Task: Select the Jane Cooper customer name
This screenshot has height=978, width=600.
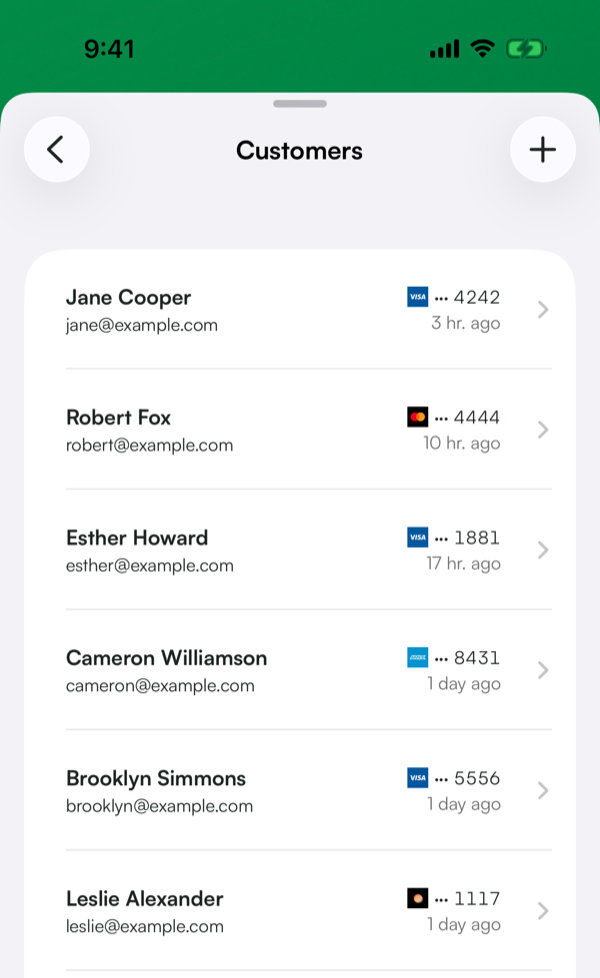Action: tap(128, 298)
